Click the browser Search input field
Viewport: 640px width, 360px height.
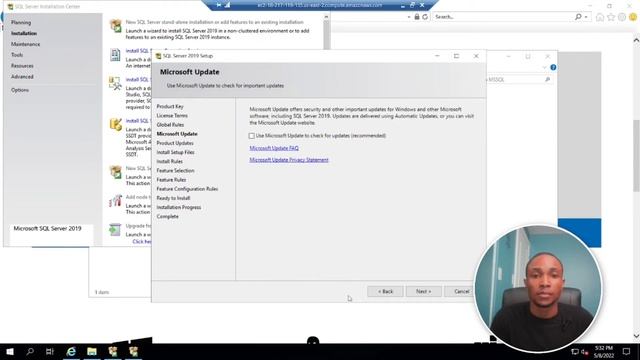503,17
